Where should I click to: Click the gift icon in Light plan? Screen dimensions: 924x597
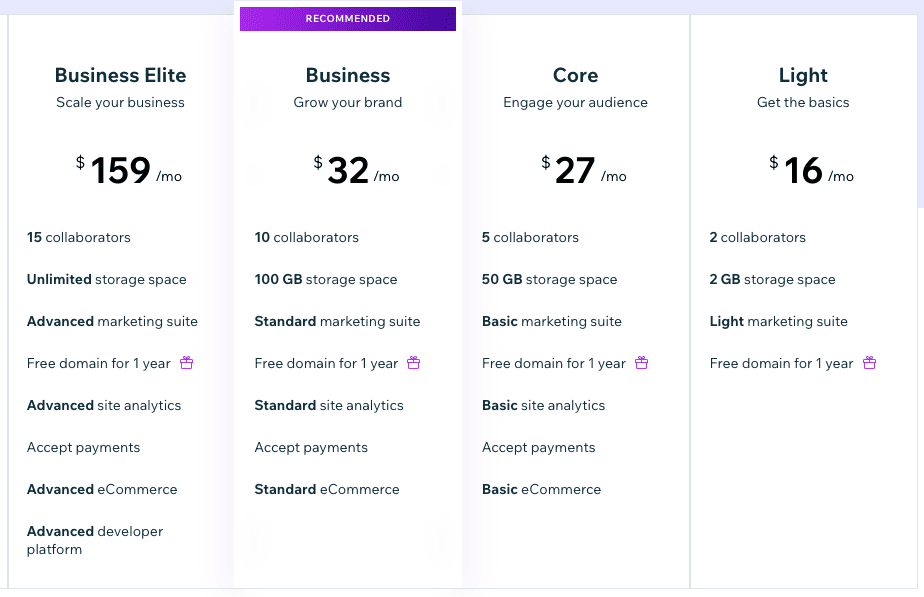pyautogui.click(x=870, y=363)
